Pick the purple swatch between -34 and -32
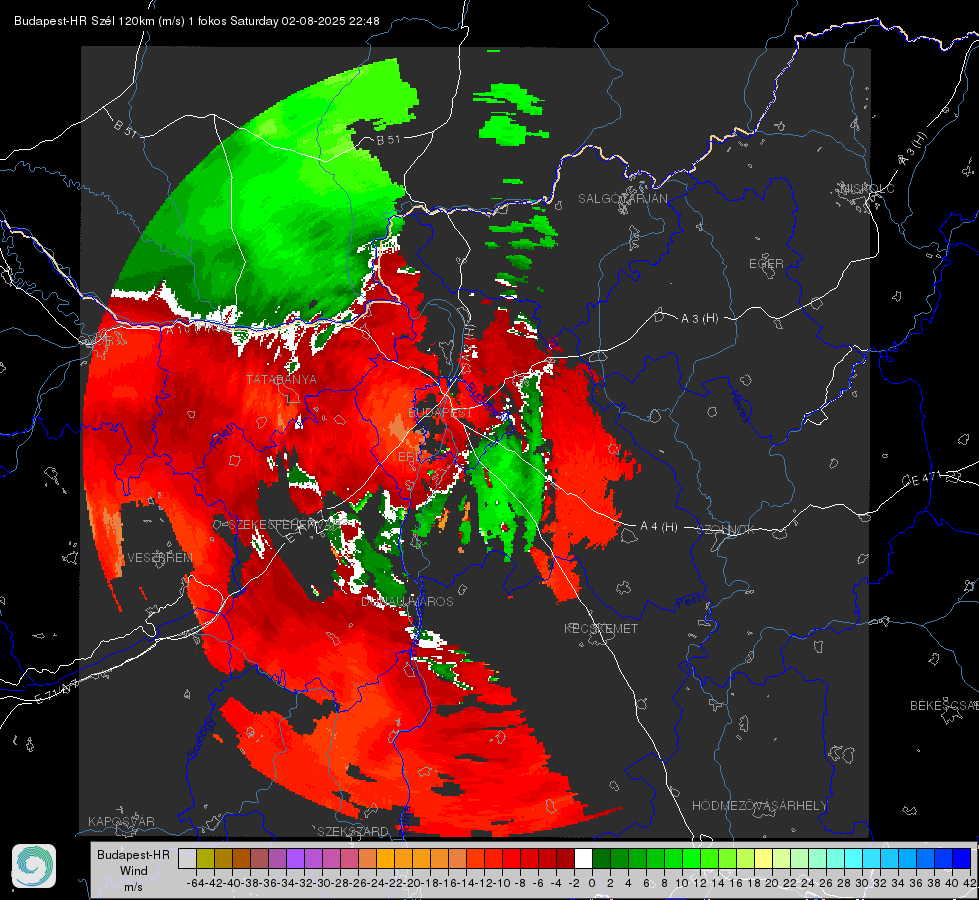979x900 pixels. (x=295, y=858)
